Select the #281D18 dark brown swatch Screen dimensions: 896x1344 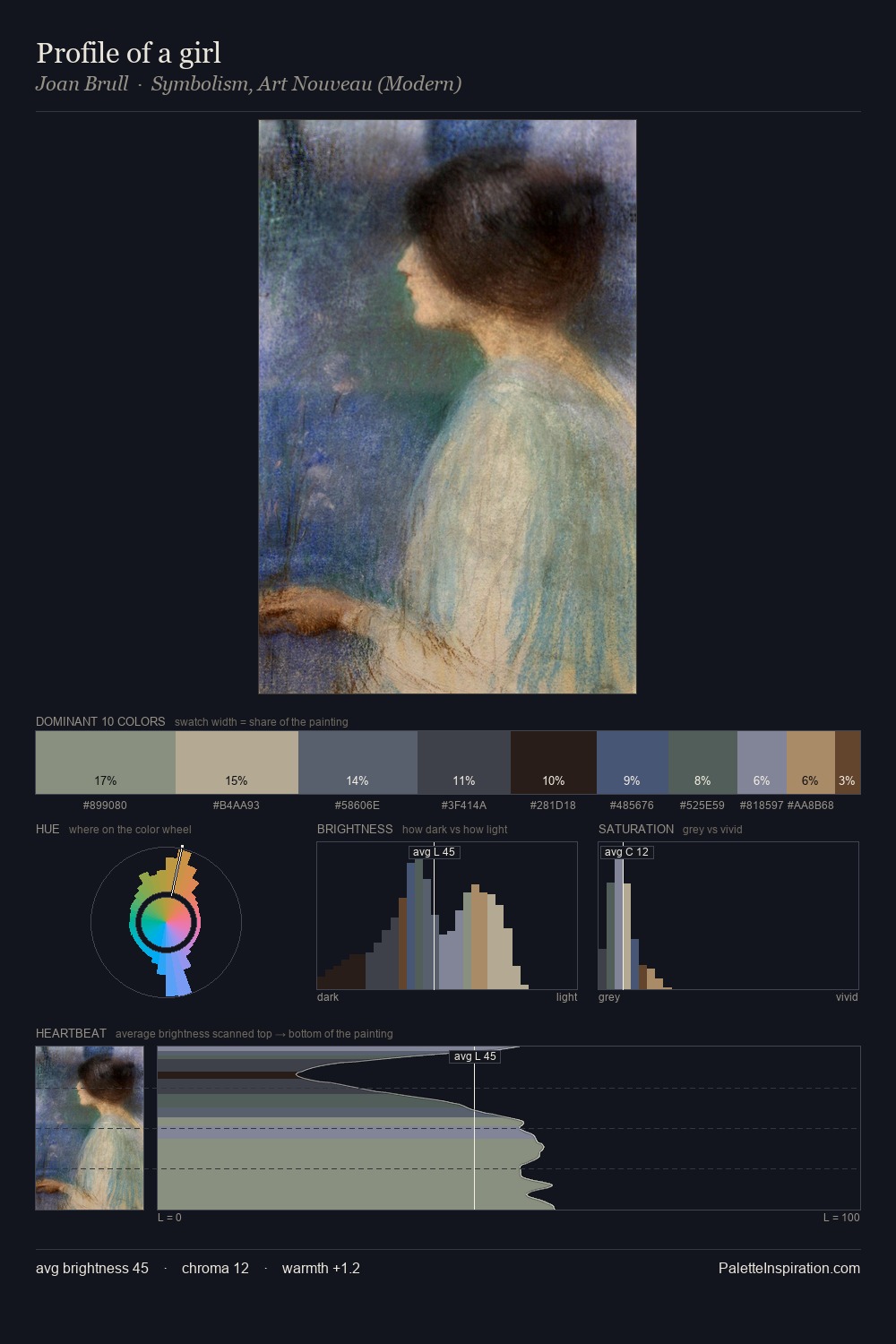tap(554, 762)
